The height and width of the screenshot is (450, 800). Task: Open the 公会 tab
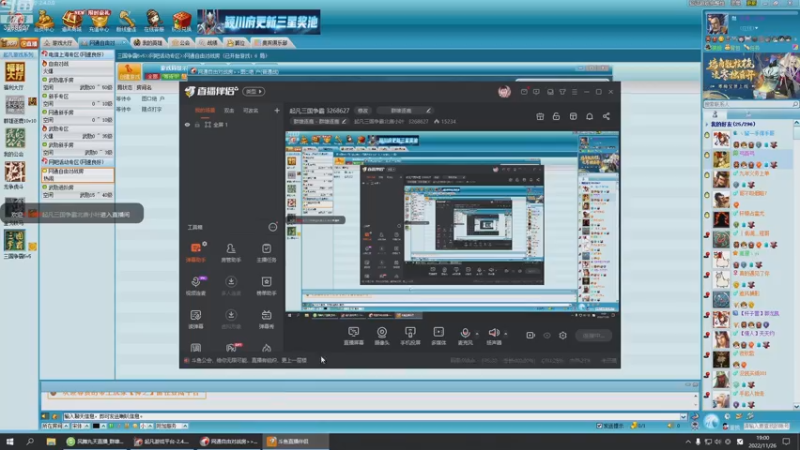(x=181, y=43)
